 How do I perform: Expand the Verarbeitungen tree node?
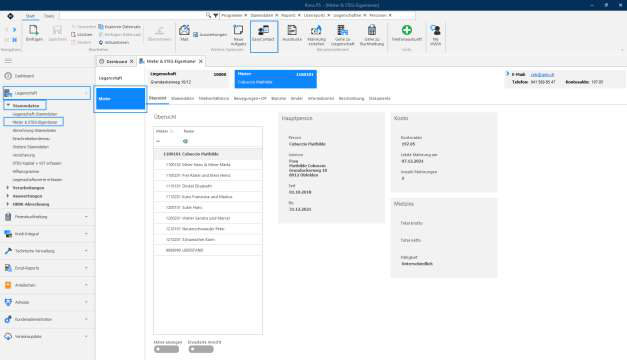click(8, 188)
